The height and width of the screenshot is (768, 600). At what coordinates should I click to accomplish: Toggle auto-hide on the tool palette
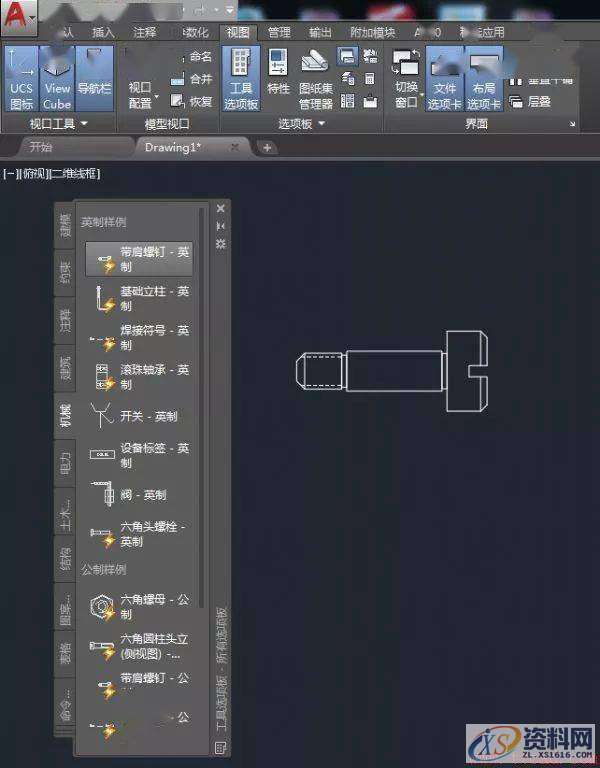point(220,226)
